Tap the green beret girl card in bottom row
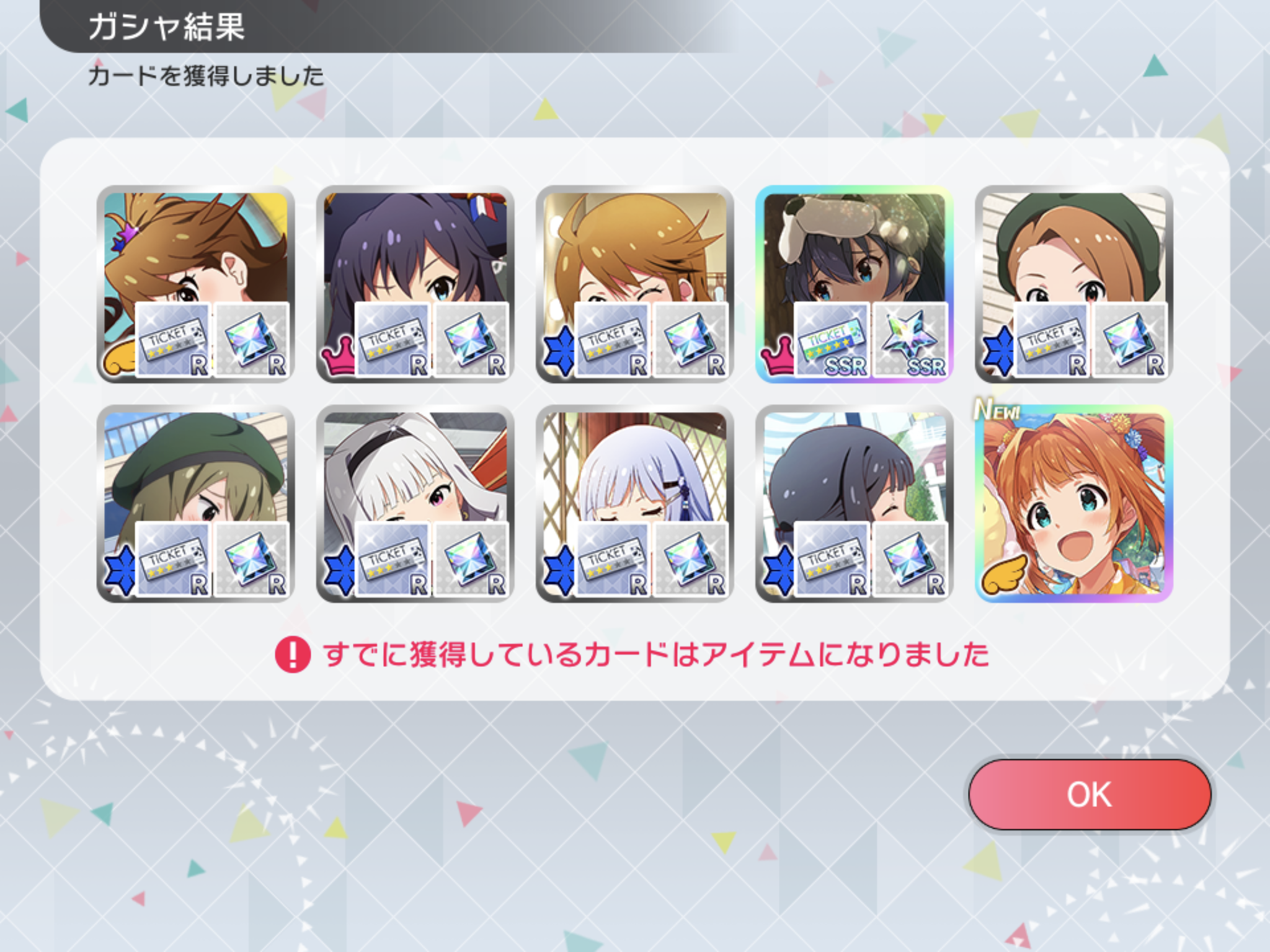1270x952 pixels. [x=195, y=504]
